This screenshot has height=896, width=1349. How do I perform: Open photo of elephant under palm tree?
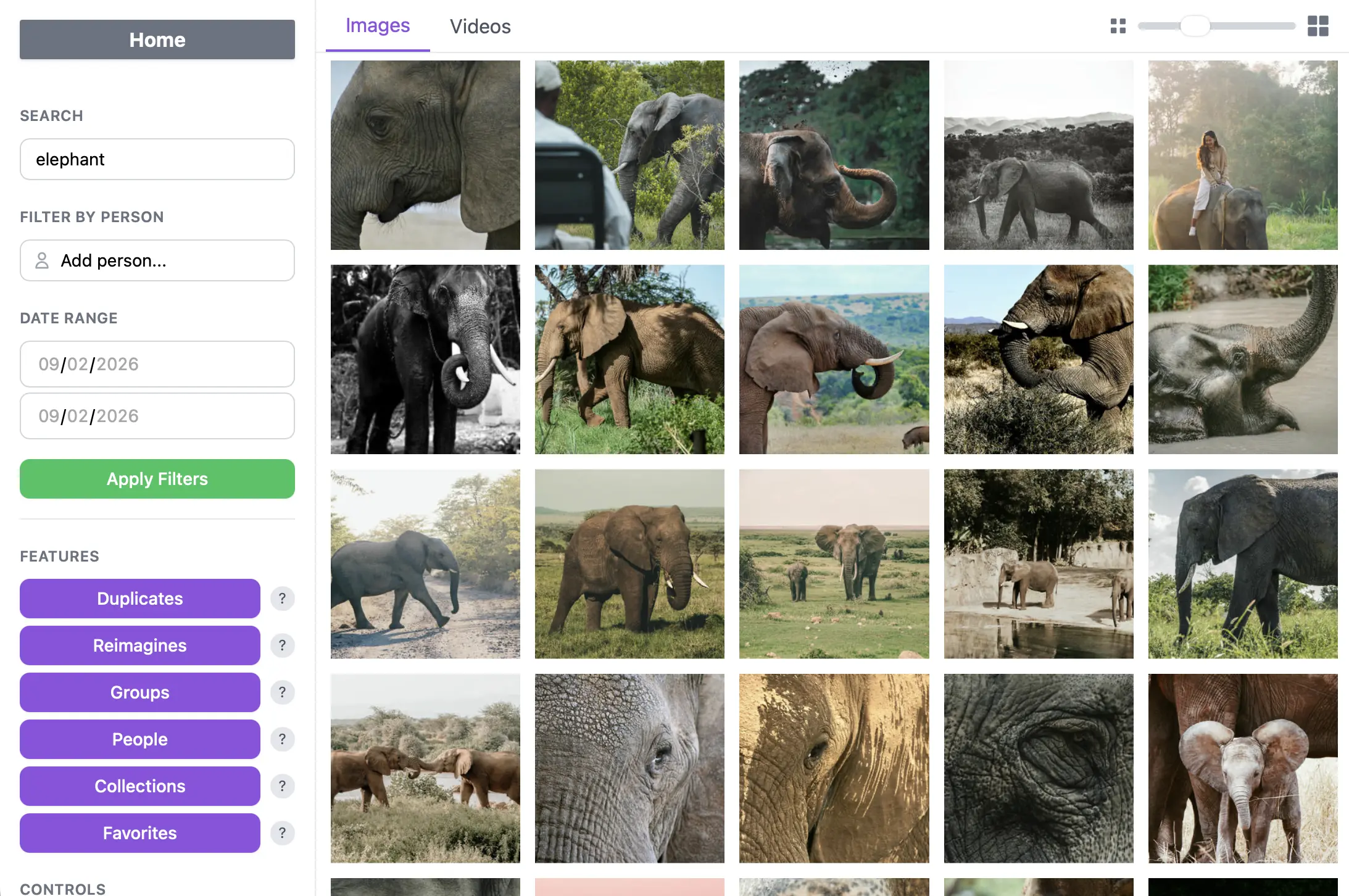click(x=629, y=360)
